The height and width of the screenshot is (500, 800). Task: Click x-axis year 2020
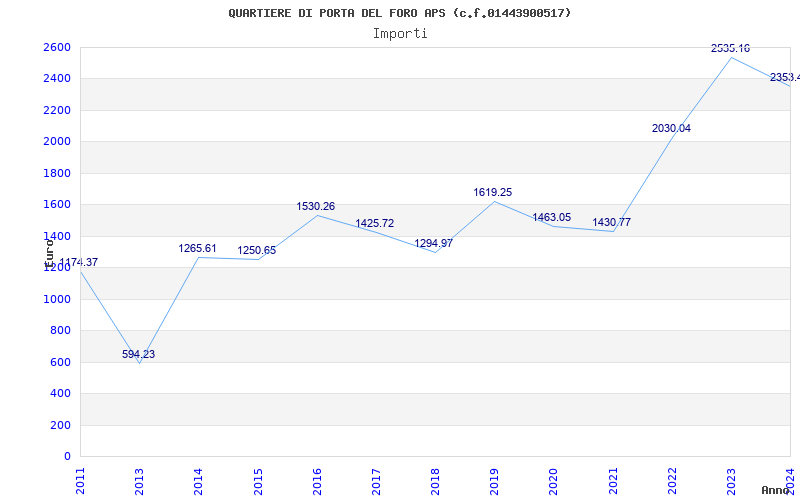554,482
